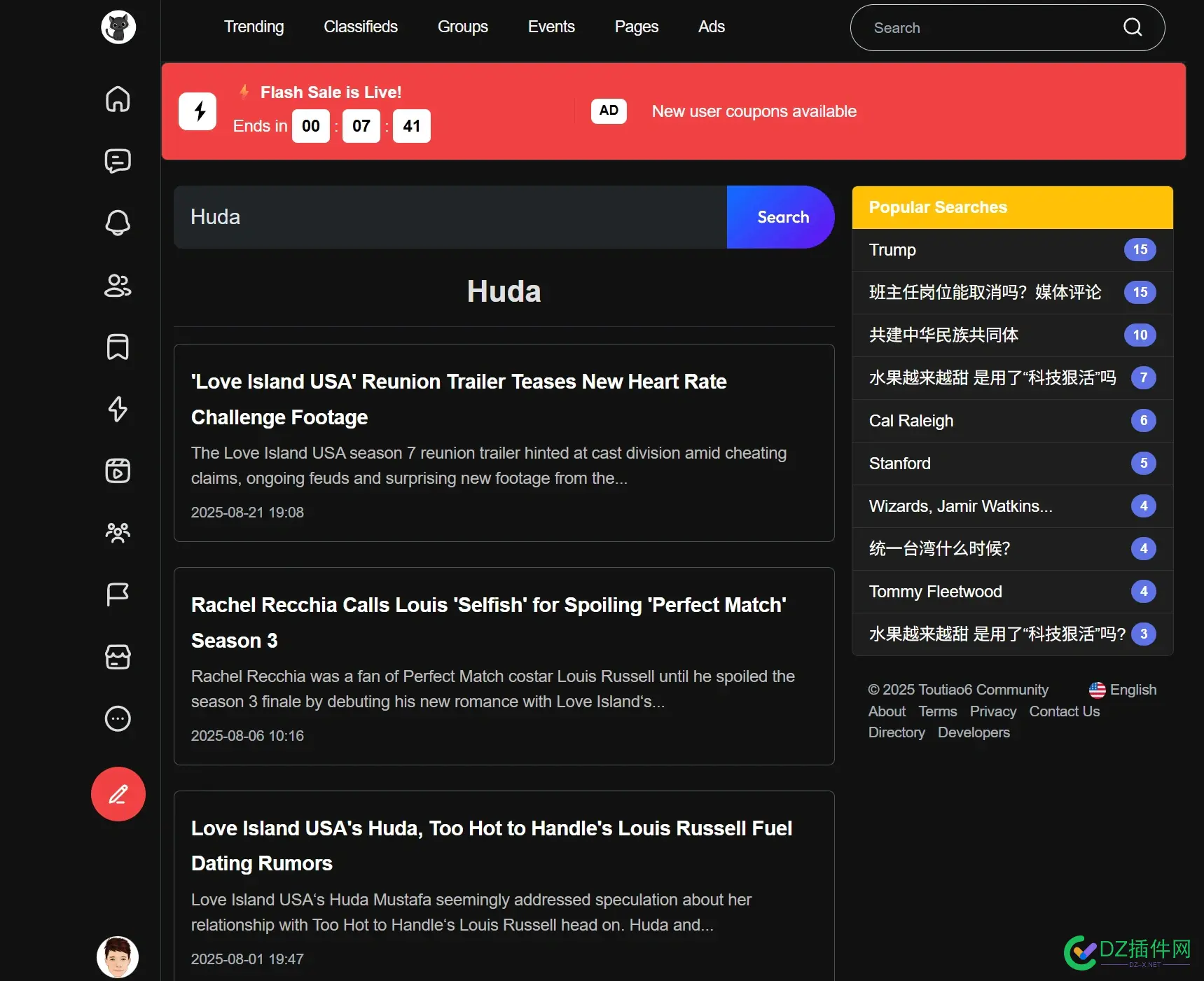Screen dimensions: 1204x981
Task: Click the Flash Sale lightning square icon
Action: tap(198, 111)
